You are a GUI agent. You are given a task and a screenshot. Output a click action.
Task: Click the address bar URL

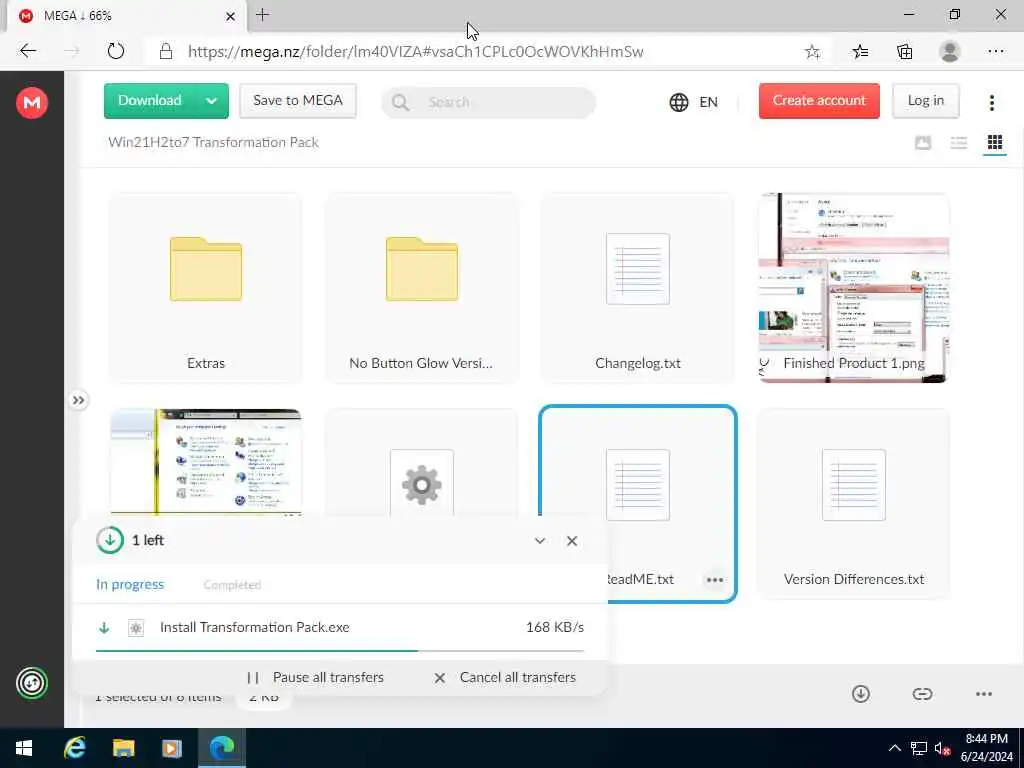pos(415,52)
